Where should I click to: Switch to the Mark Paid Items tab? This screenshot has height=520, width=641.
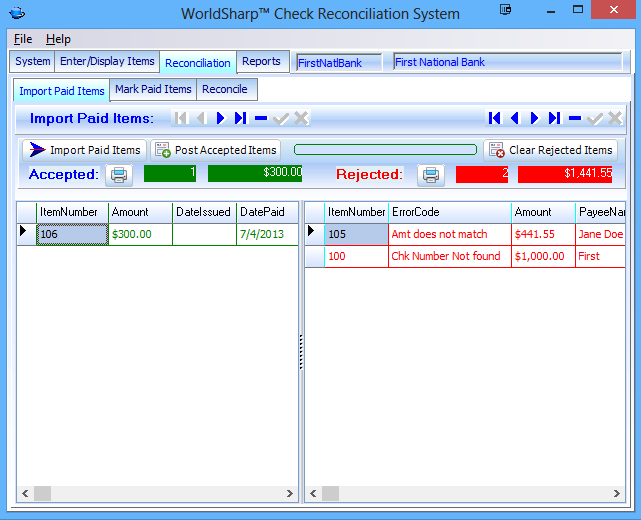pyautogui.click(x=153, y=89)
